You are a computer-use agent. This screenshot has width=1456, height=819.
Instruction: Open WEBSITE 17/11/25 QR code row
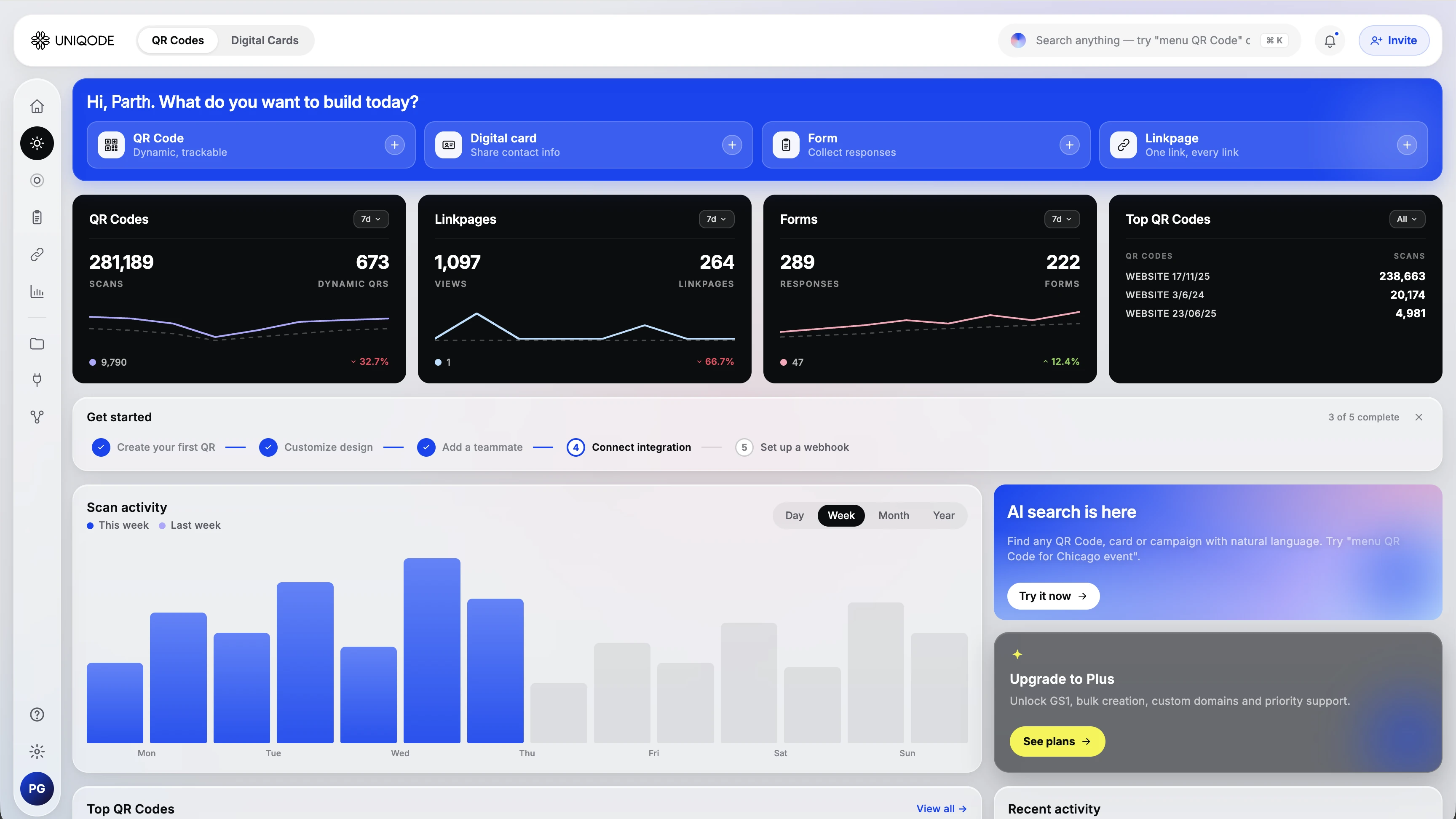1275,276
